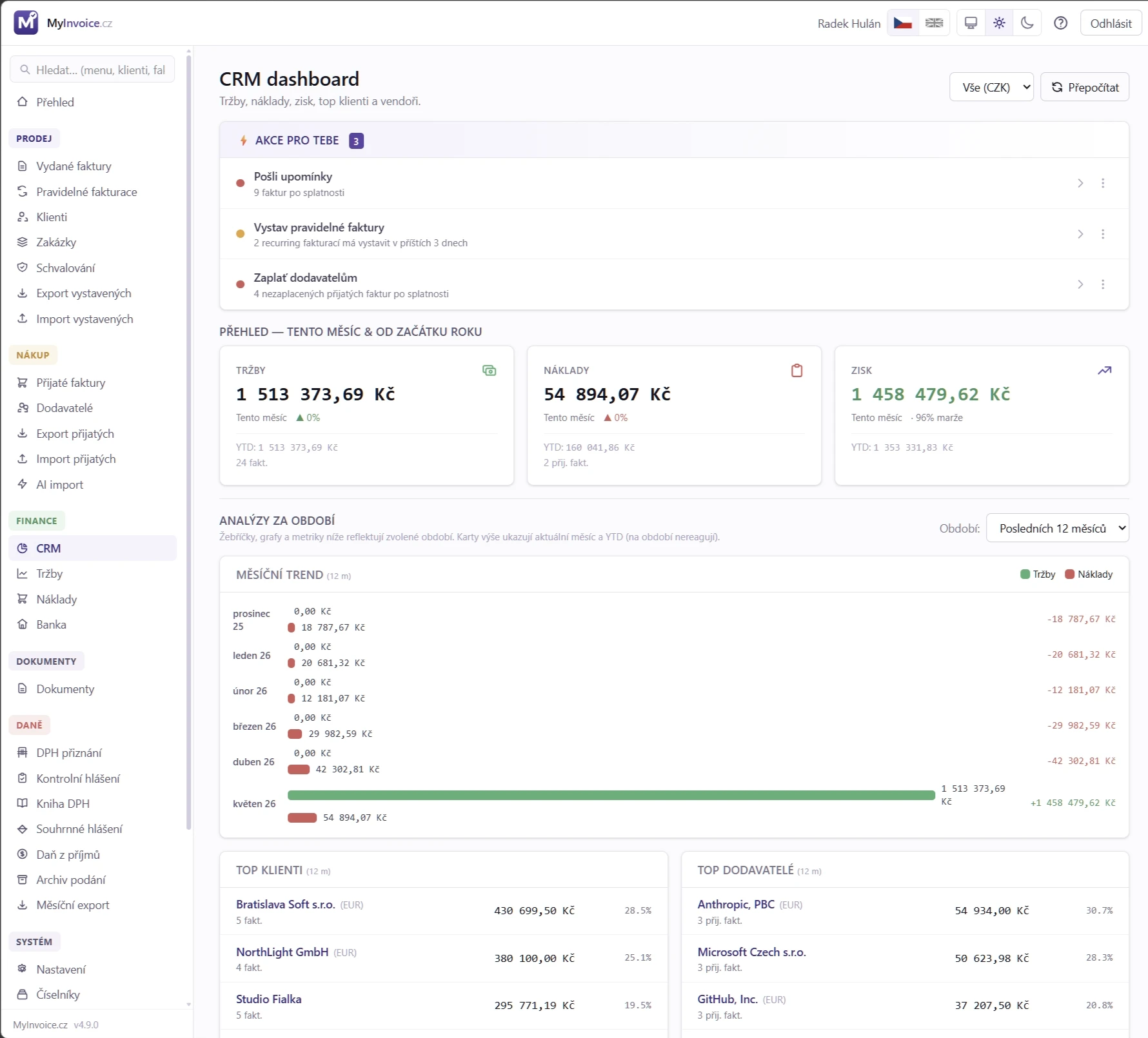Click Kontrolní hlášení clipboard icon
Image resolution: width=1148 pixels, height=1038 pixels.
click(23, 778)
